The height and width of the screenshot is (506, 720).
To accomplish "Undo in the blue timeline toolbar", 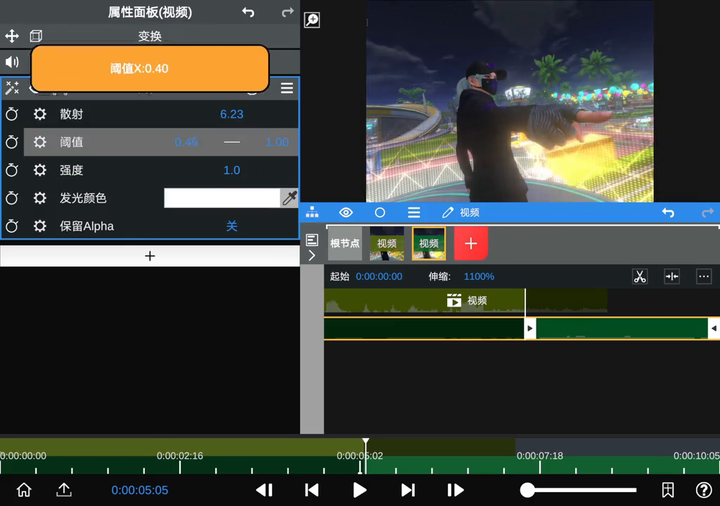I will tap(668, 212).
